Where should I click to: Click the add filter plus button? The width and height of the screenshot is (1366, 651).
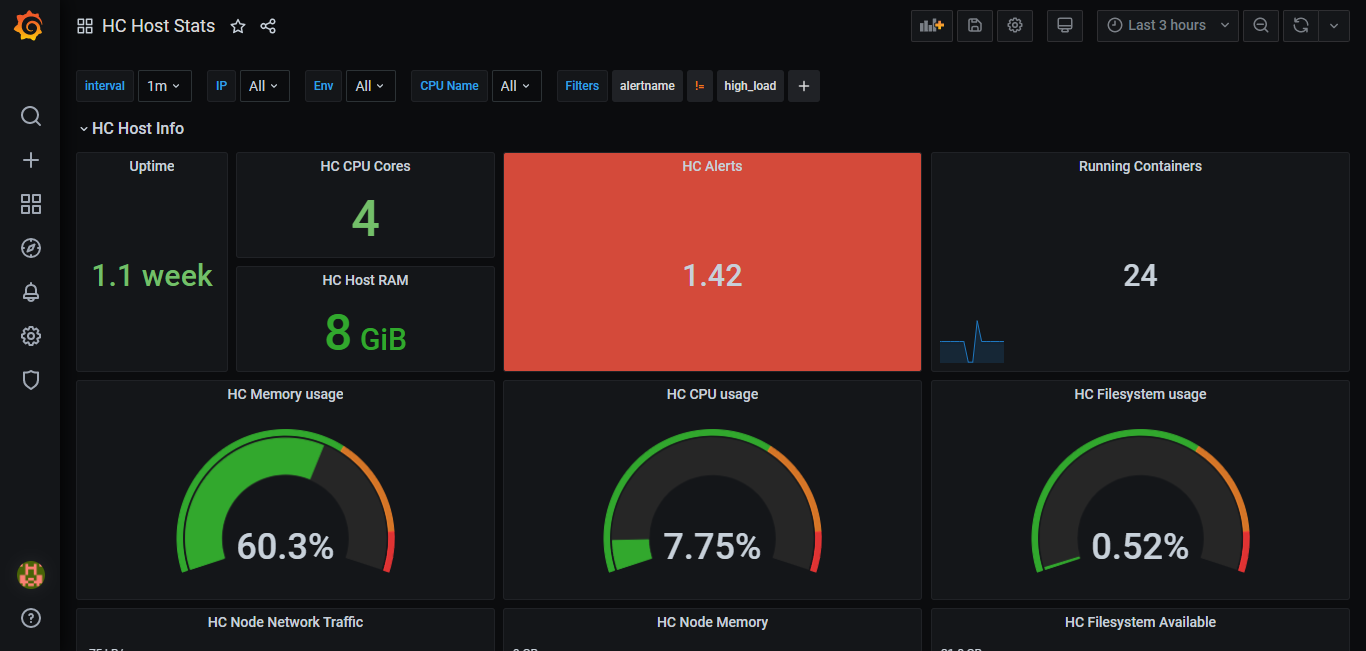(803, 86)
